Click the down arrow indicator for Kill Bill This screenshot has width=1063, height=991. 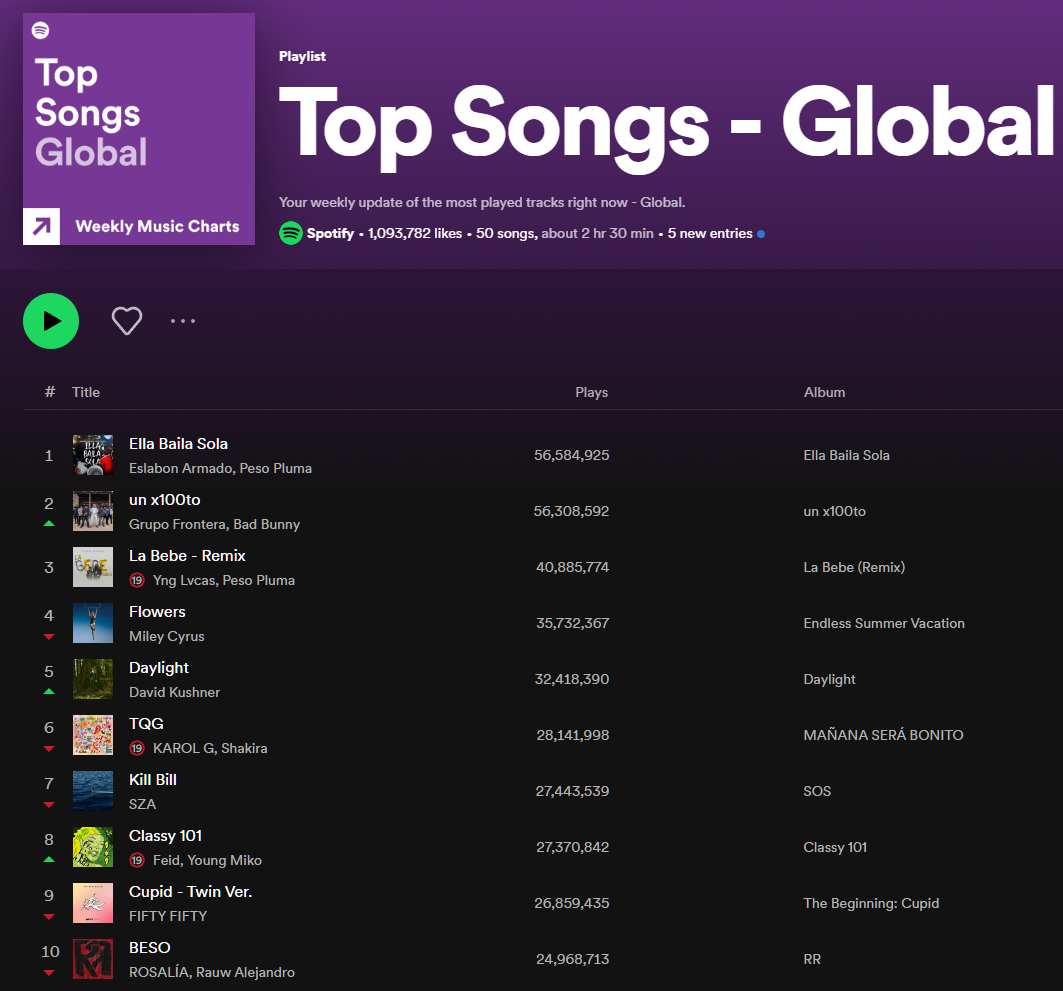tap(49, 805)
